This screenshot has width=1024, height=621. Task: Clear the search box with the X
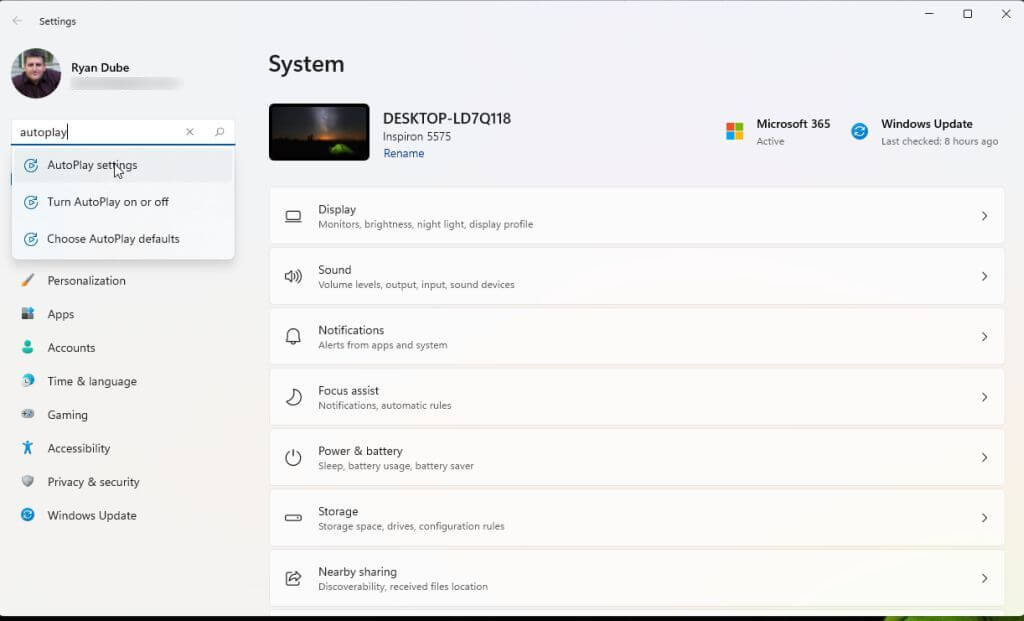point(190,132)
